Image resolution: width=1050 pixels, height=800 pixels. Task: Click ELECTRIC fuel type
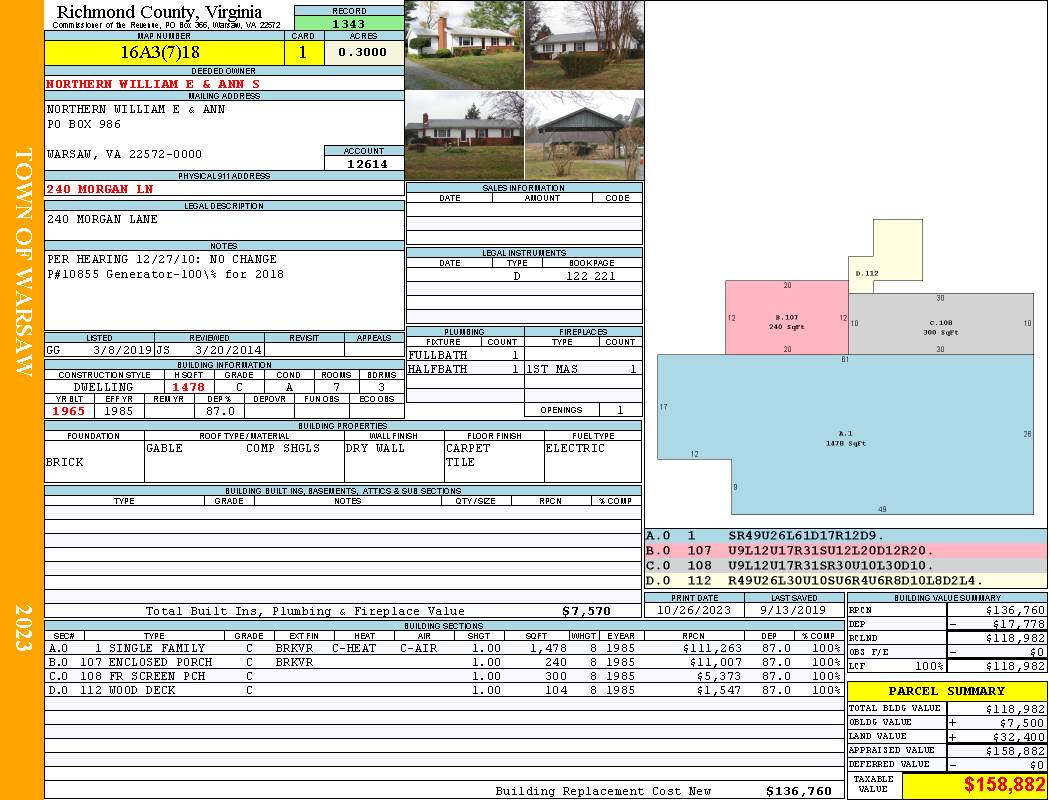(x=575, y=448)
